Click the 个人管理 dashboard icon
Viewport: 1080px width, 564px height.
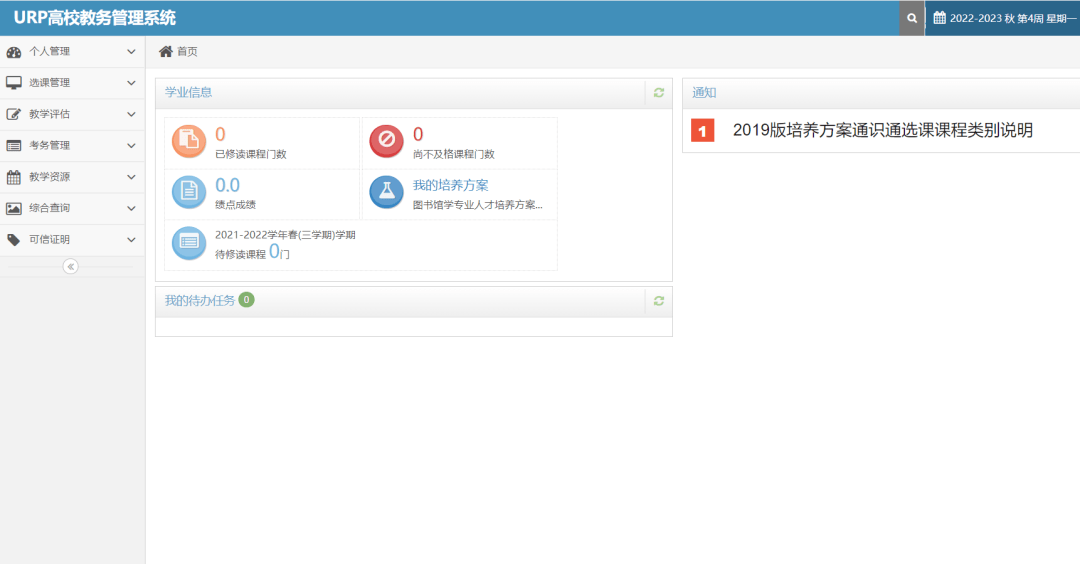[x=14, y=52]
